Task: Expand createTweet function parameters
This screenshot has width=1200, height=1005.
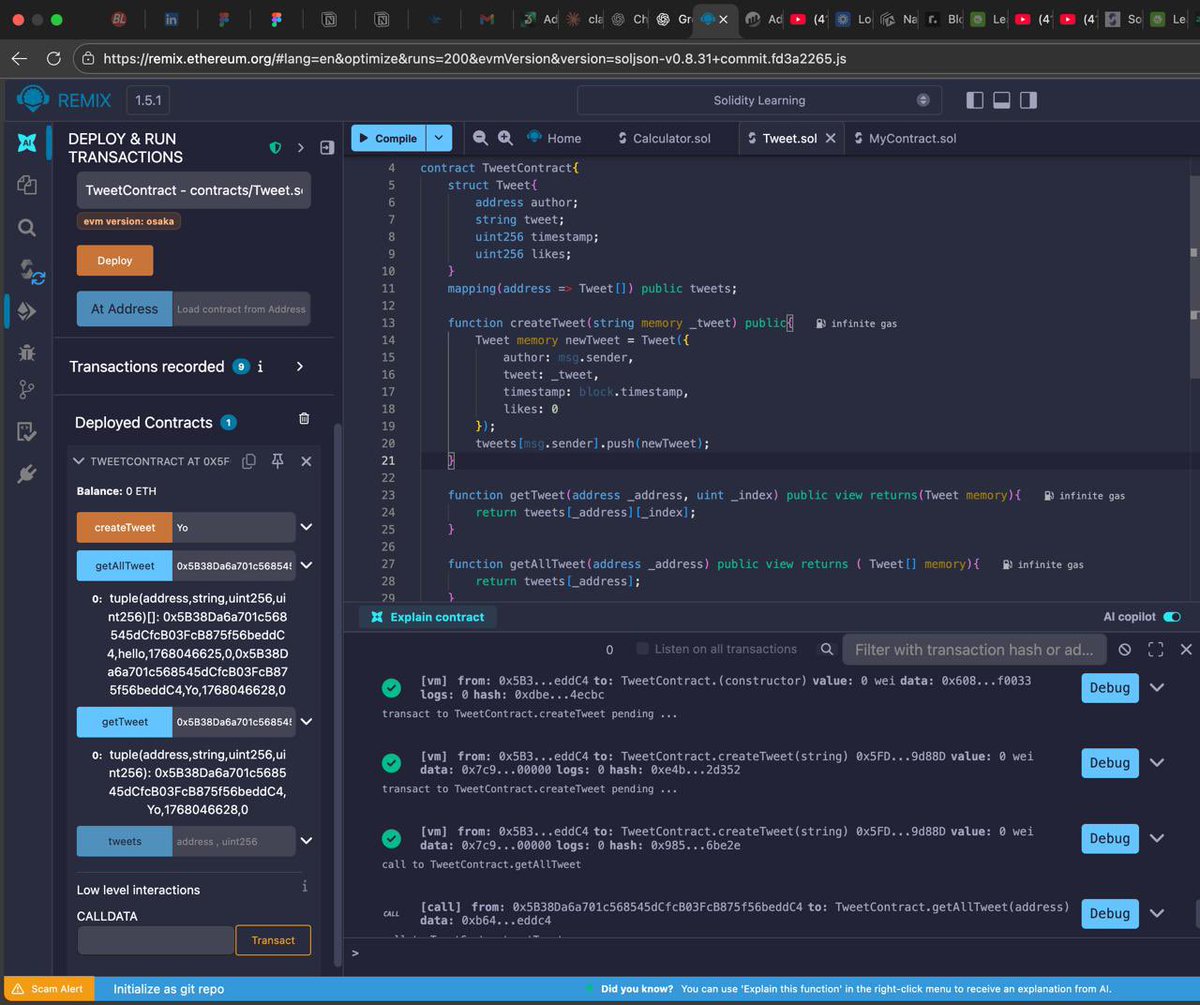Action: [306, 527]
